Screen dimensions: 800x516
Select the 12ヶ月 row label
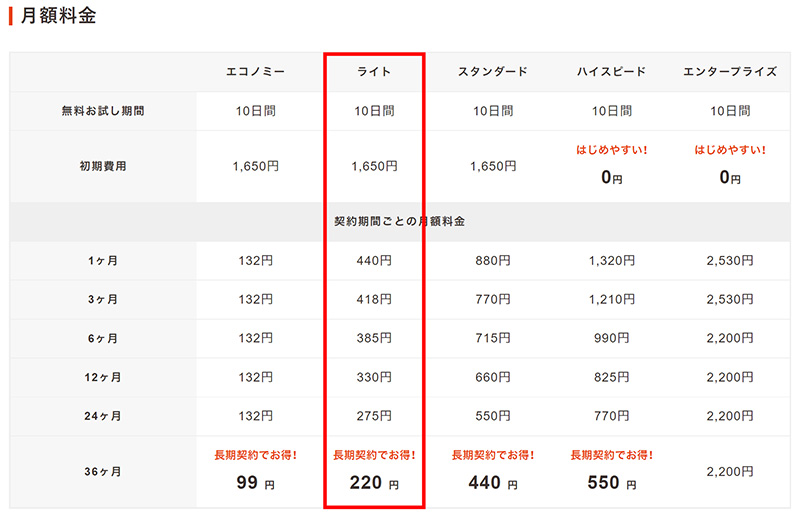(103, 377)
